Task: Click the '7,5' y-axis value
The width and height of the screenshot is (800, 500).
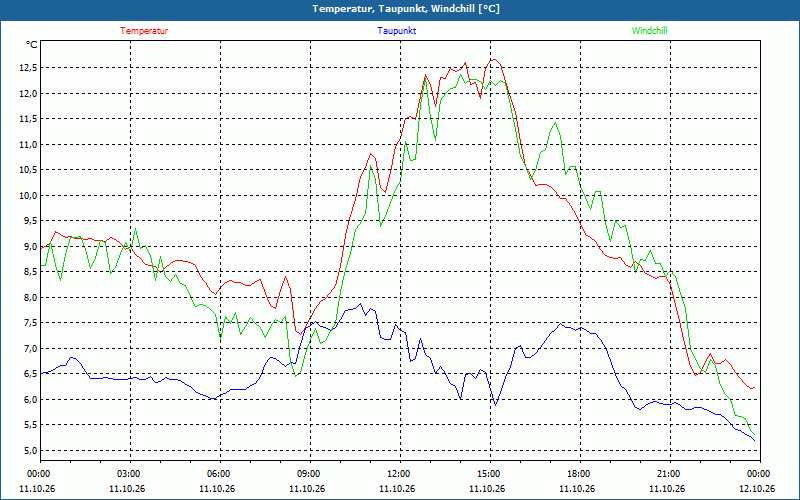Action: (31, 323)
